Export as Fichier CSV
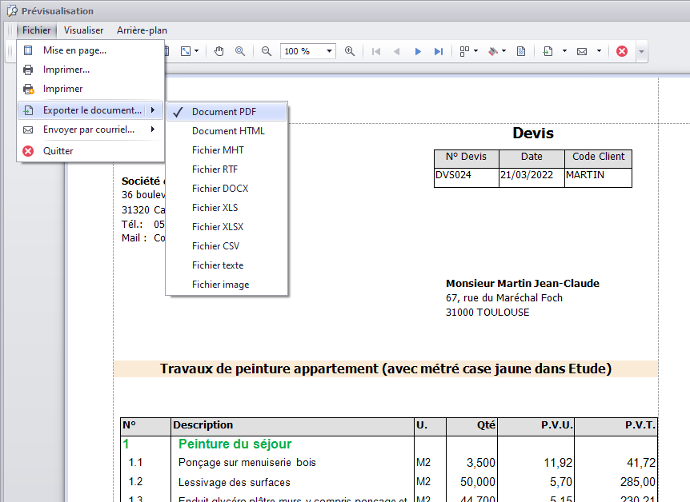This screenshot has width=690, height=502. 227,246
